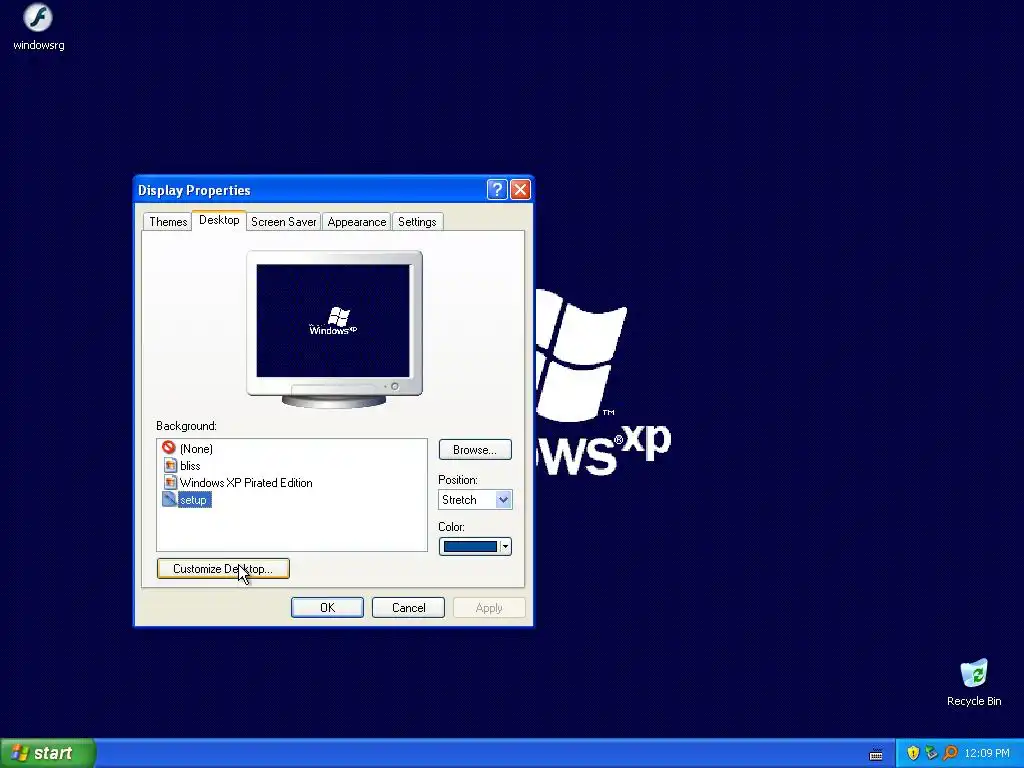Click the on-screen keyboard tray icon
The height and width of the screenshot is (768, 1024).
click(876, 754)
